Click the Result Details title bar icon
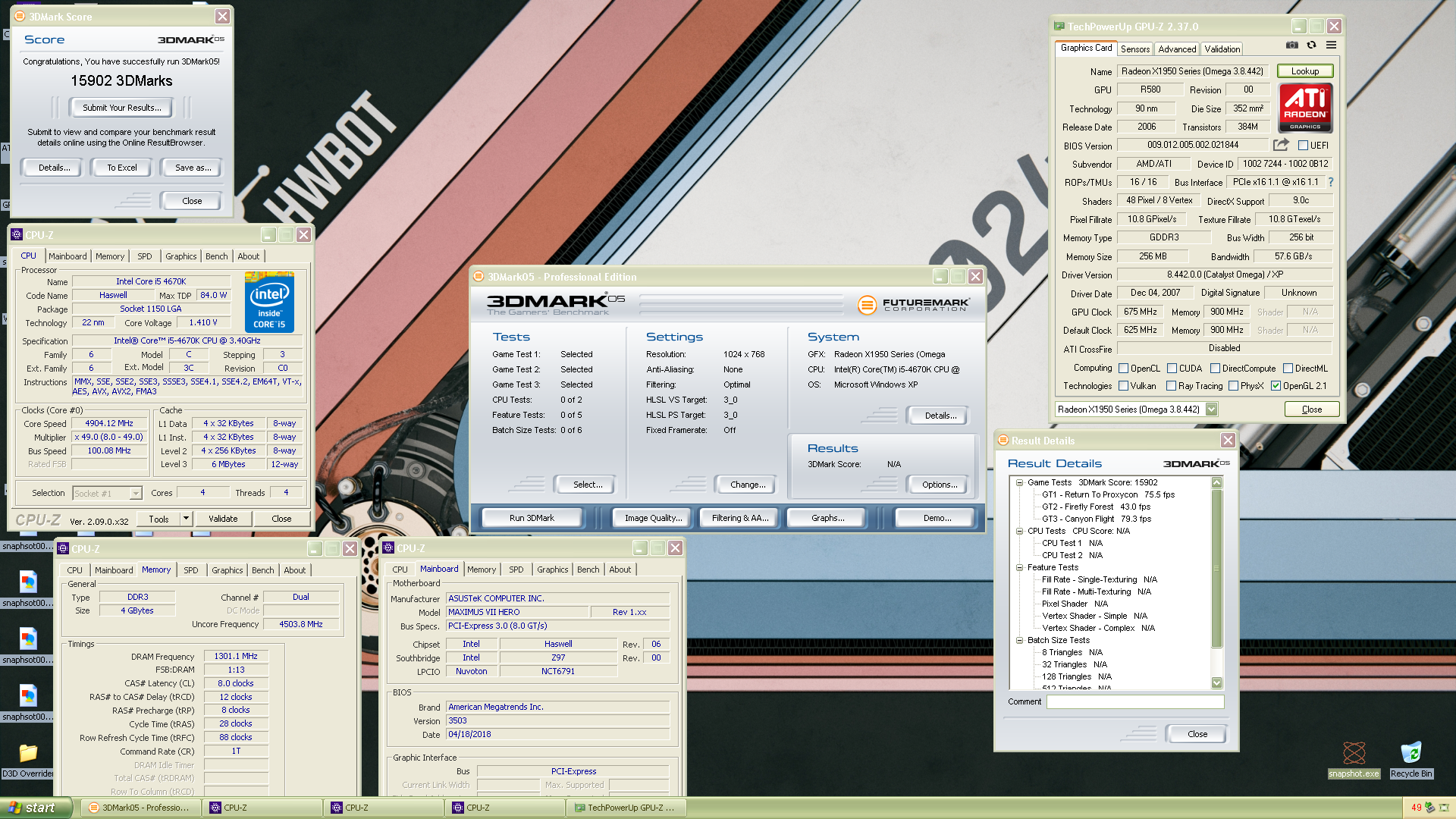Image resolution: width=1456 pixels, height=819 pixels. pos(1003,441)
